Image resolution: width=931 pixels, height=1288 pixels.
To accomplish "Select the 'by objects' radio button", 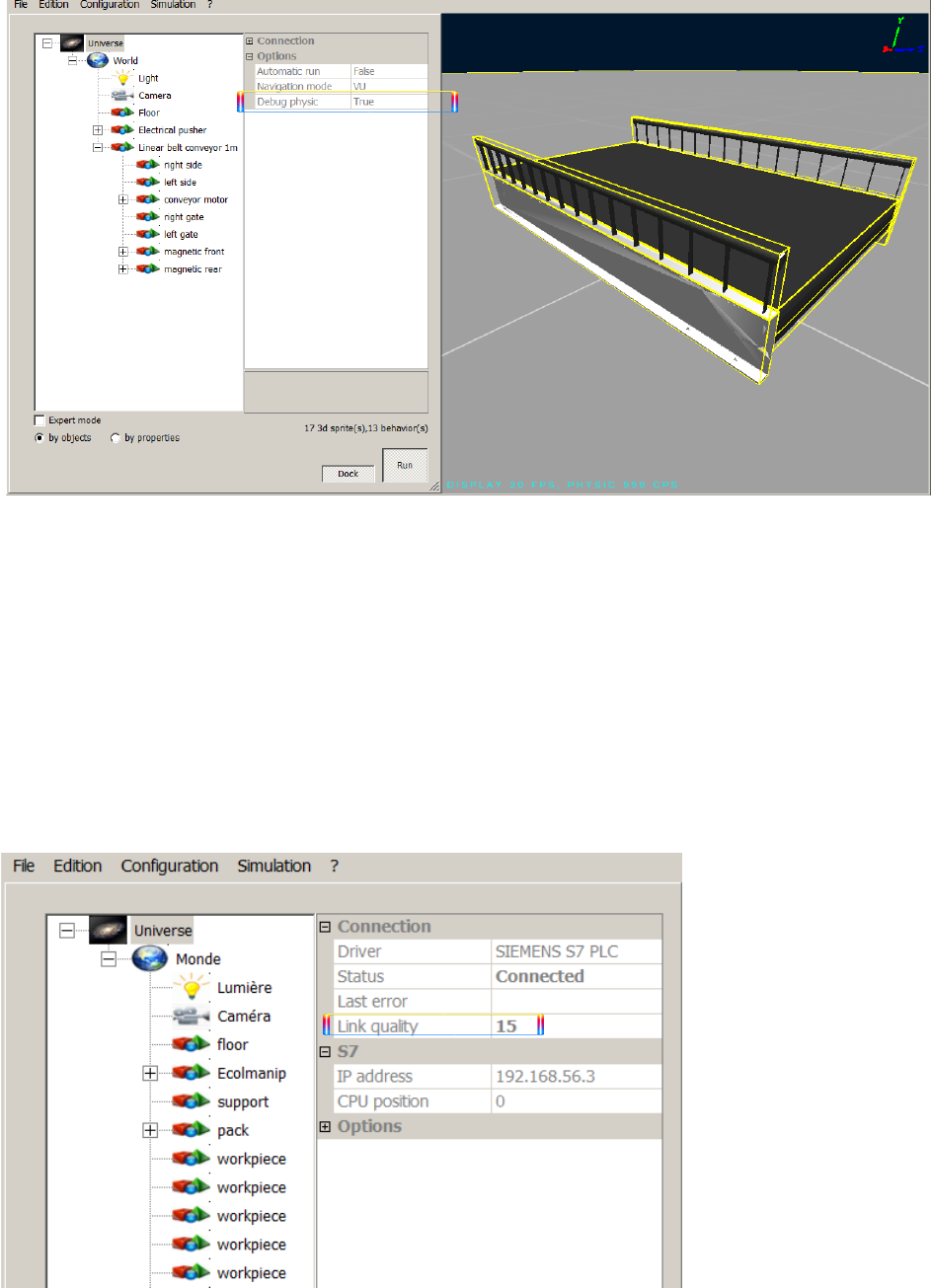I will pos(40,438).
